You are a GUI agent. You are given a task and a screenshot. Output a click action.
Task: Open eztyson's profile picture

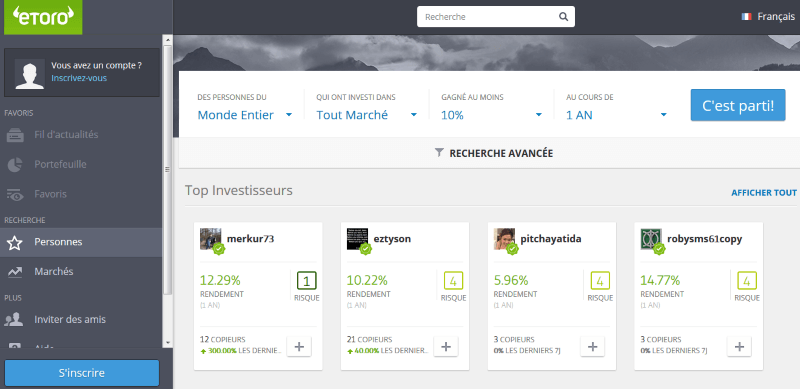pos(357,238)
